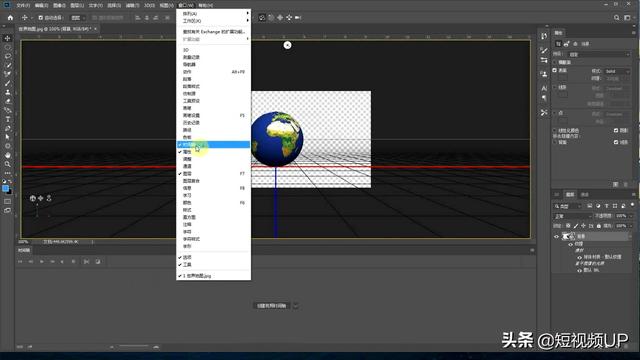The height and width of the screenshot is (360, 640).
Task: Toggle Show Transform Controls checkbox
Action: (94, 18)
